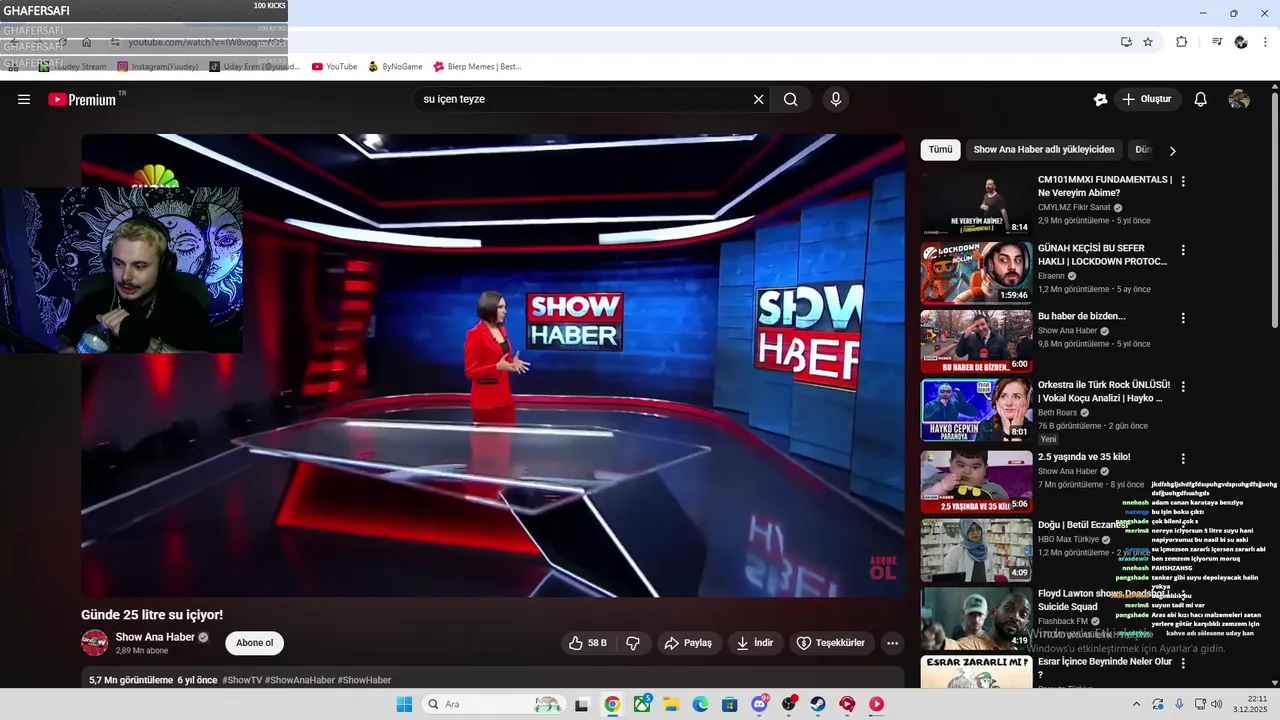This screenshot has height=720, width=1280.
Task: Select the Tümü filter chip
Action: pos(941,150)
